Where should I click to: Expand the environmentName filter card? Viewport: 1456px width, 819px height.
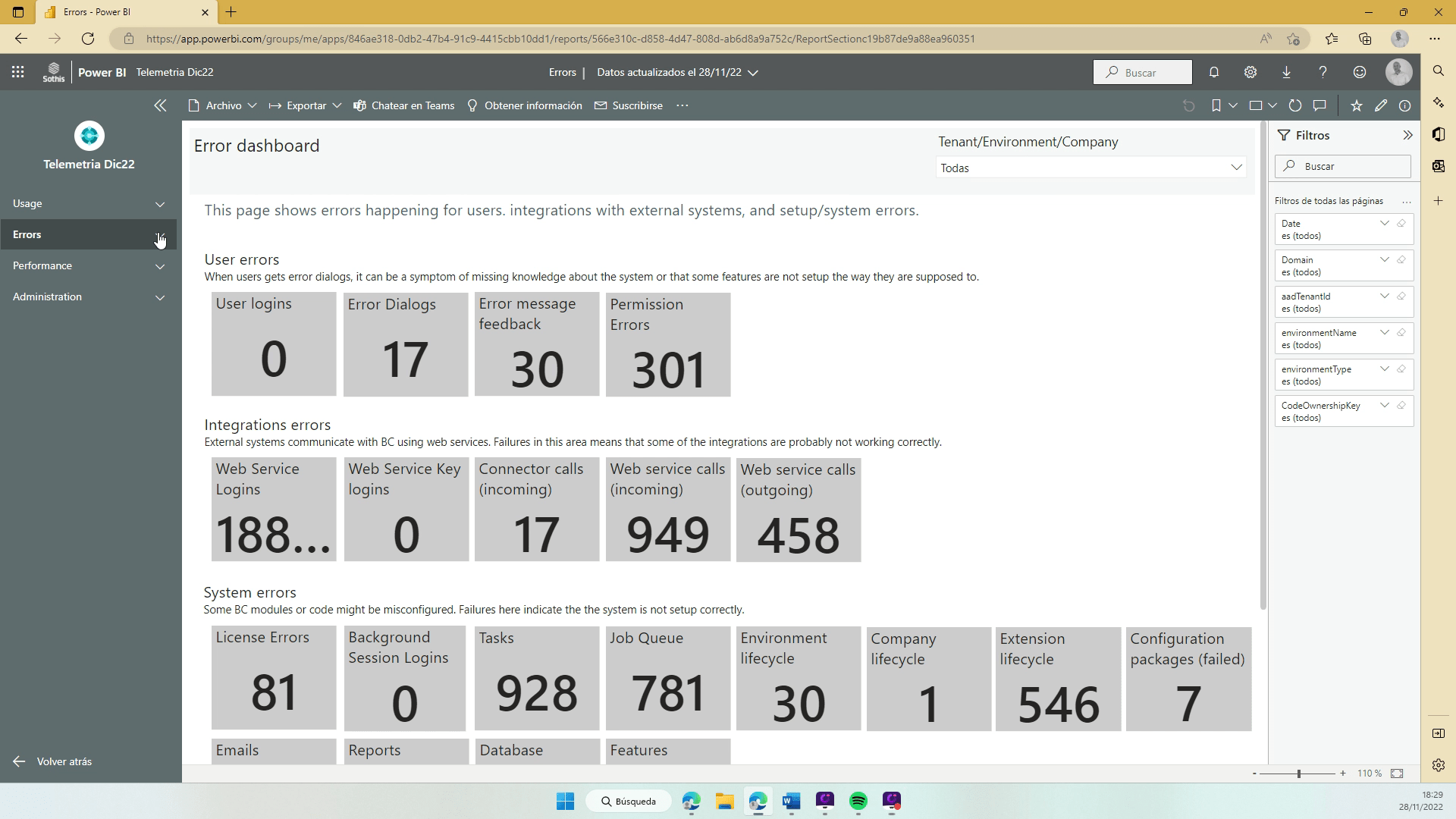[1385, 333]
